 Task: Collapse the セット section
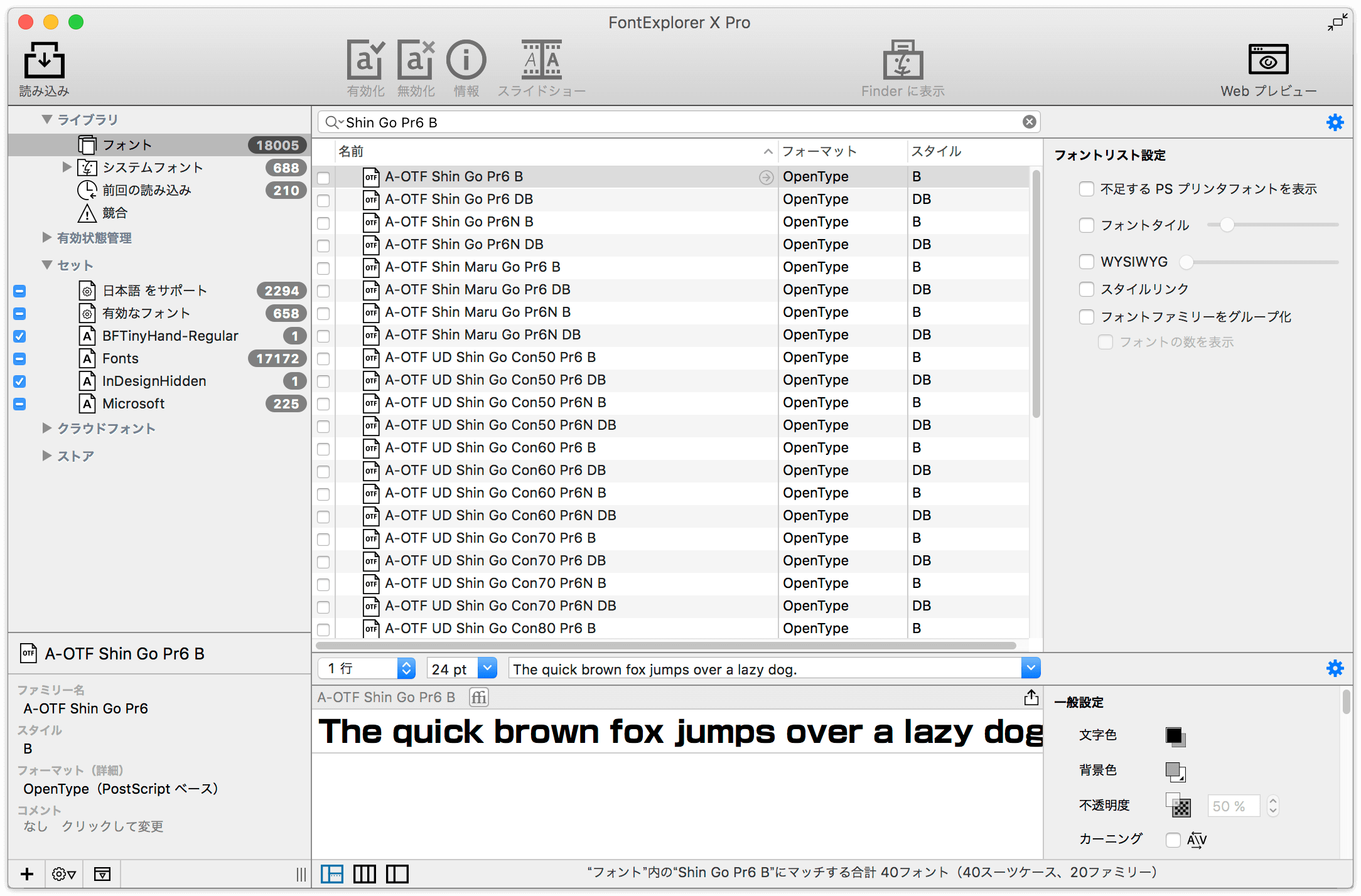pyautogui.click(x=46, y=264)
